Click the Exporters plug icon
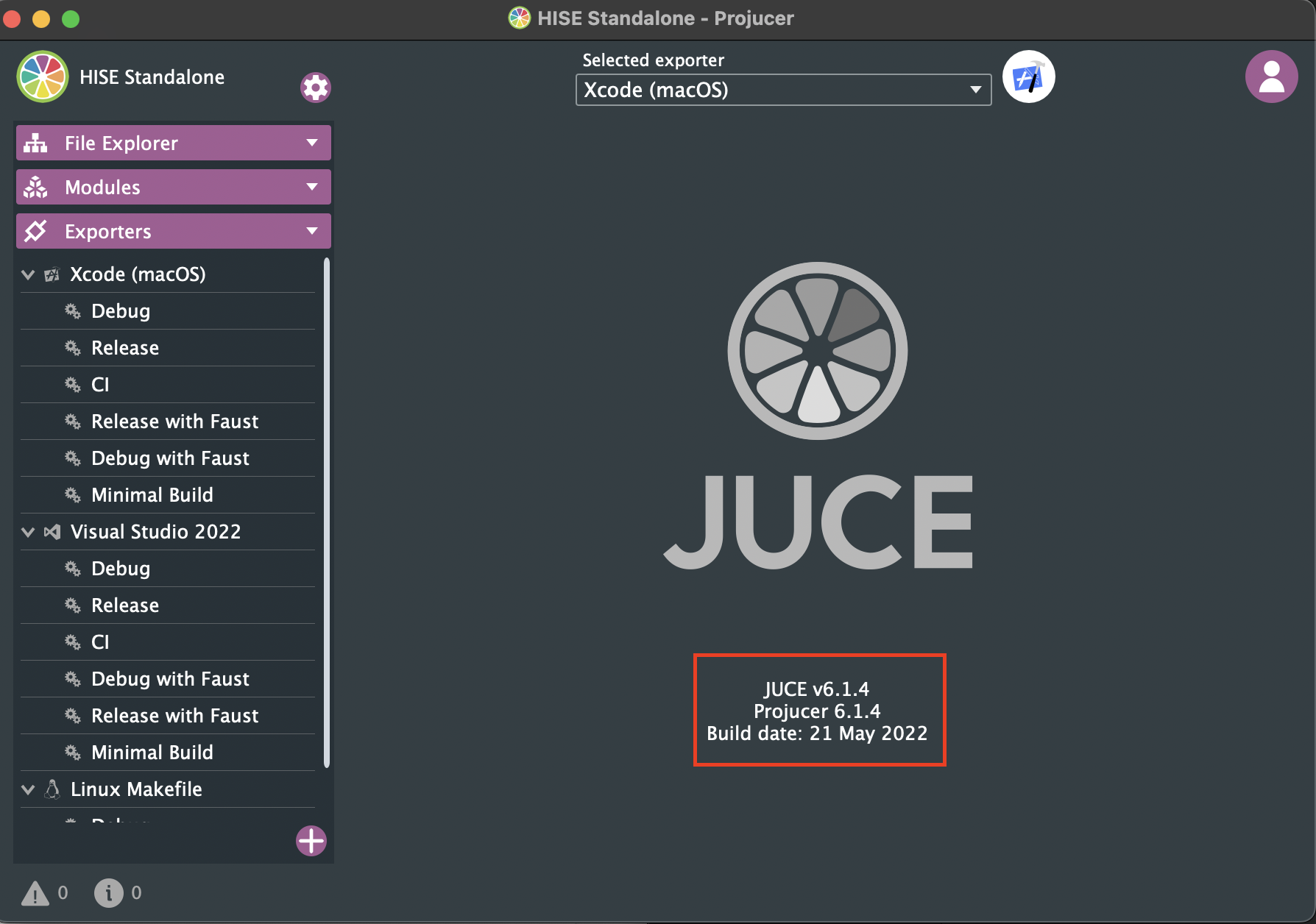Image resolution: width=1316 pixels, height=924 pixels. [35, 231]
